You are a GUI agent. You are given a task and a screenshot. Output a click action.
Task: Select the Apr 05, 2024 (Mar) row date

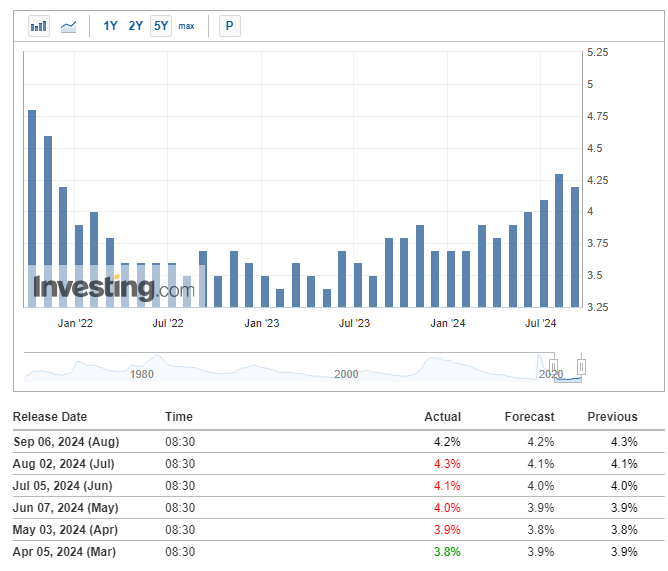[64, 552]
